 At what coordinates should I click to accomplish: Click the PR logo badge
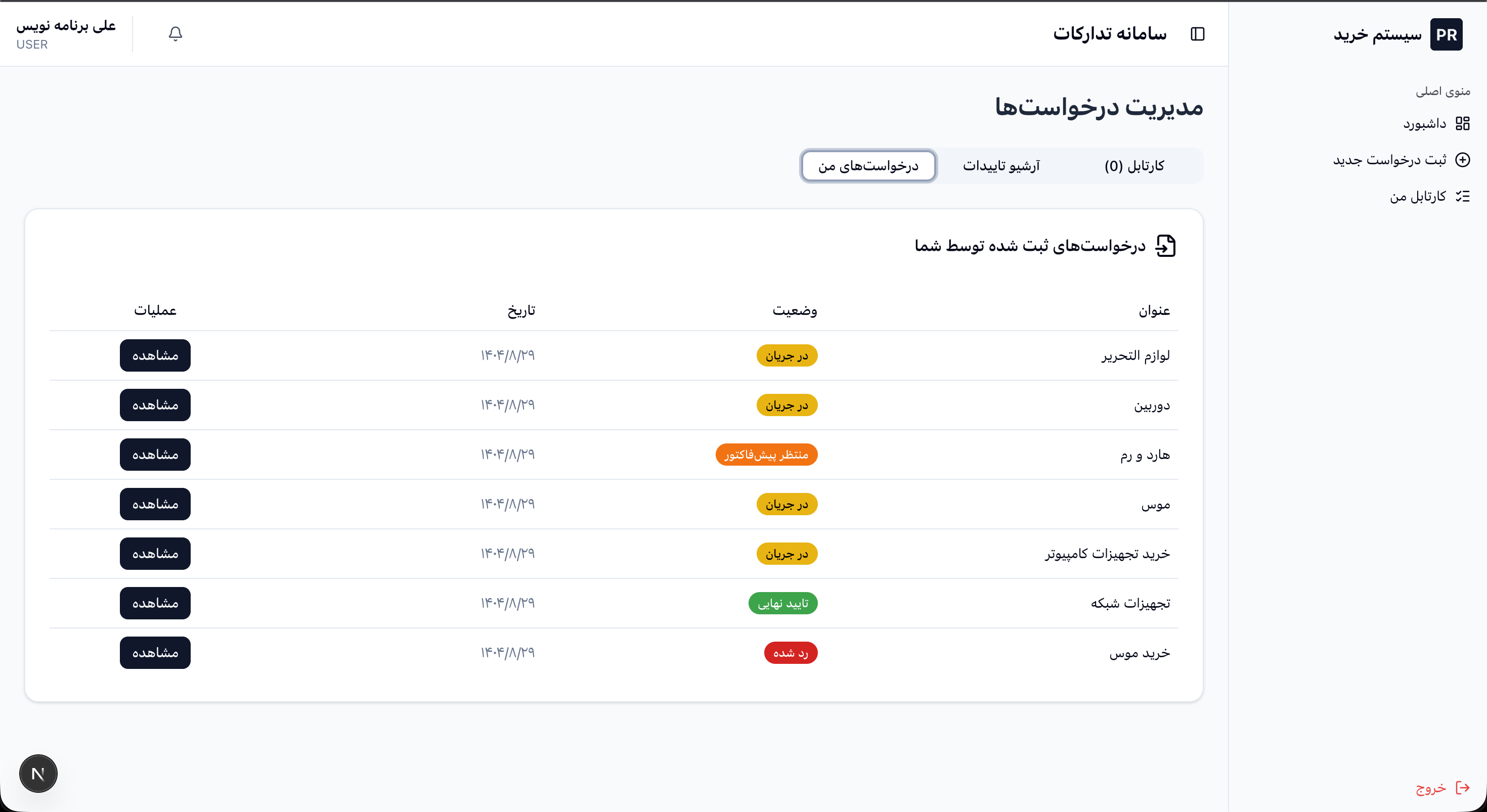click(1446, 34)
